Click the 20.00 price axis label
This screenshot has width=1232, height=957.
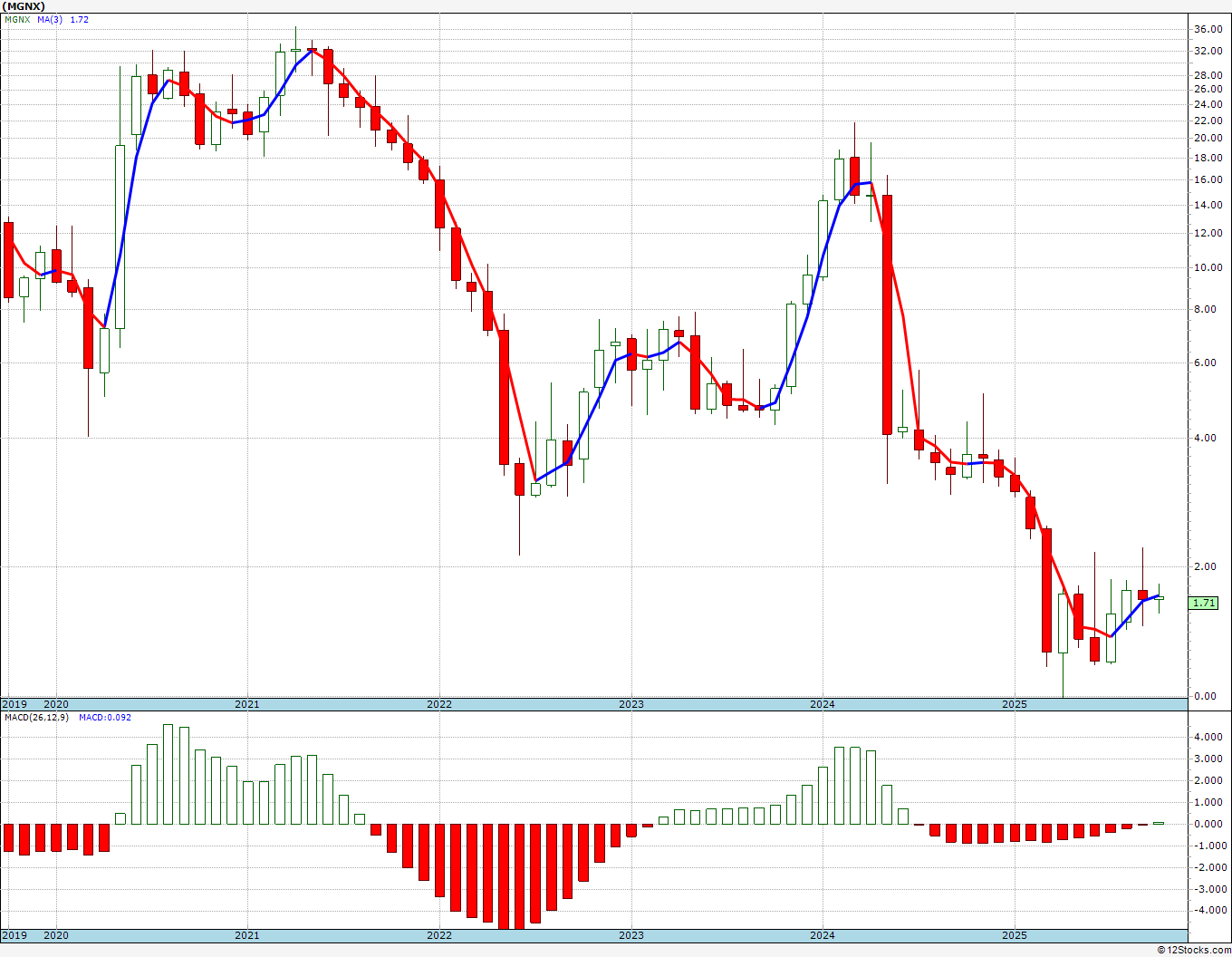point(1208,138)
